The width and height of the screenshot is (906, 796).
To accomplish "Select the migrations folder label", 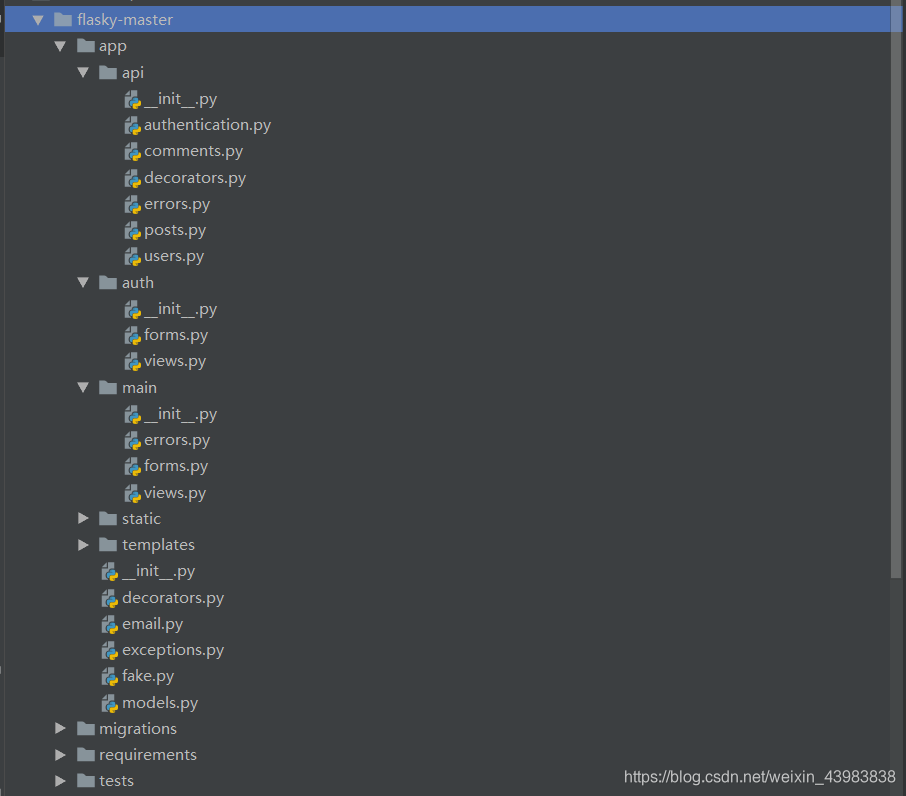I will (138, 729).
